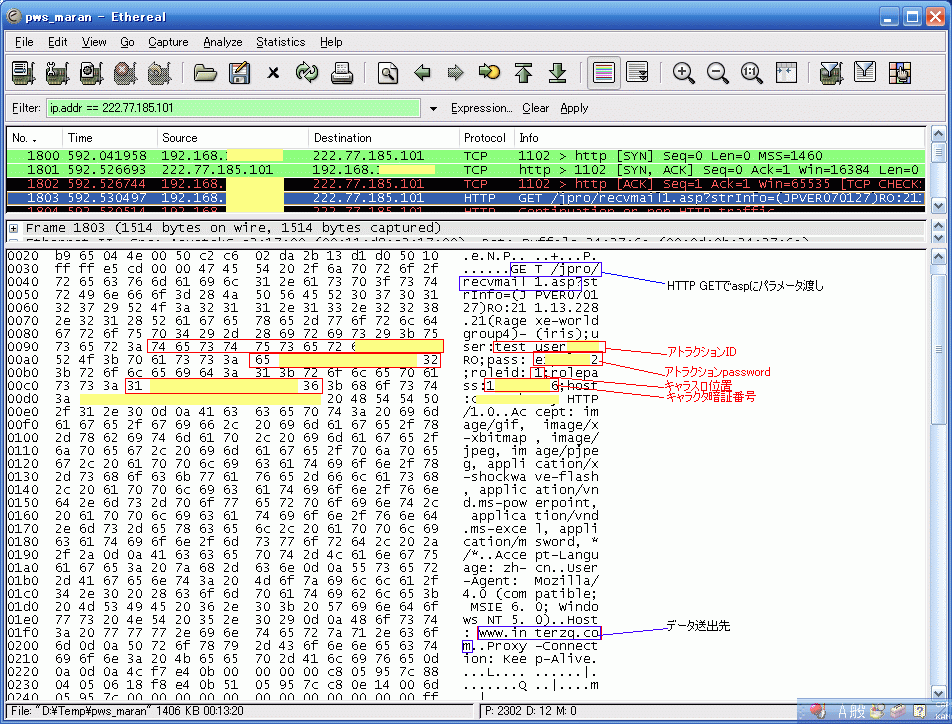This screenshot has width=952, height=724.
Task: Hex dump pane scrollbar up arrow
Action: pos(938,256)
